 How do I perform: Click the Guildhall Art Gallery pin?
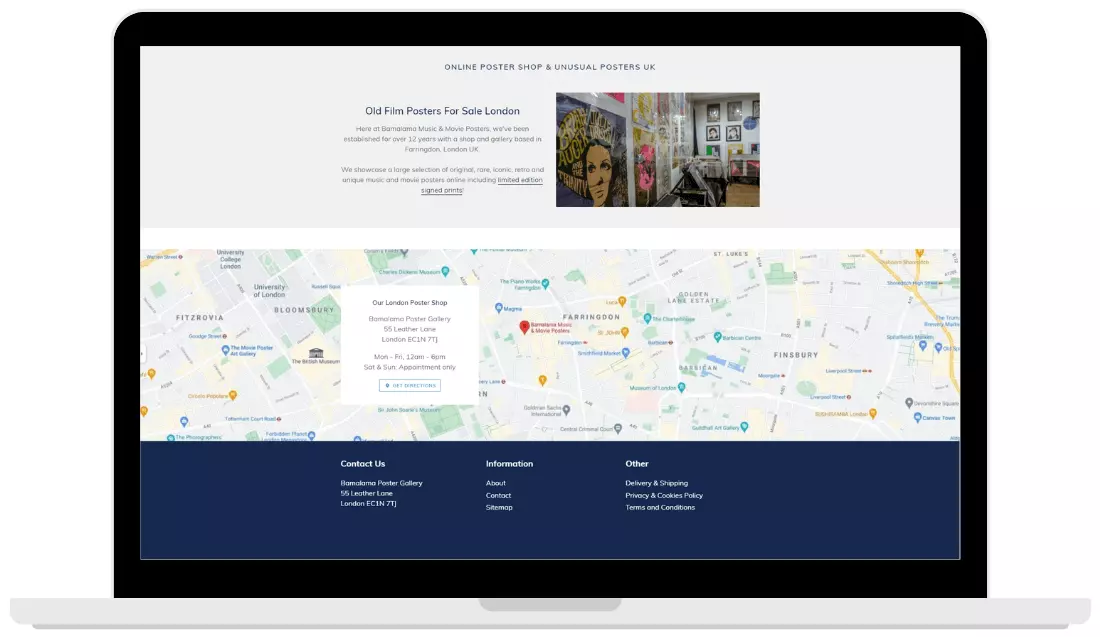[744, 427]
